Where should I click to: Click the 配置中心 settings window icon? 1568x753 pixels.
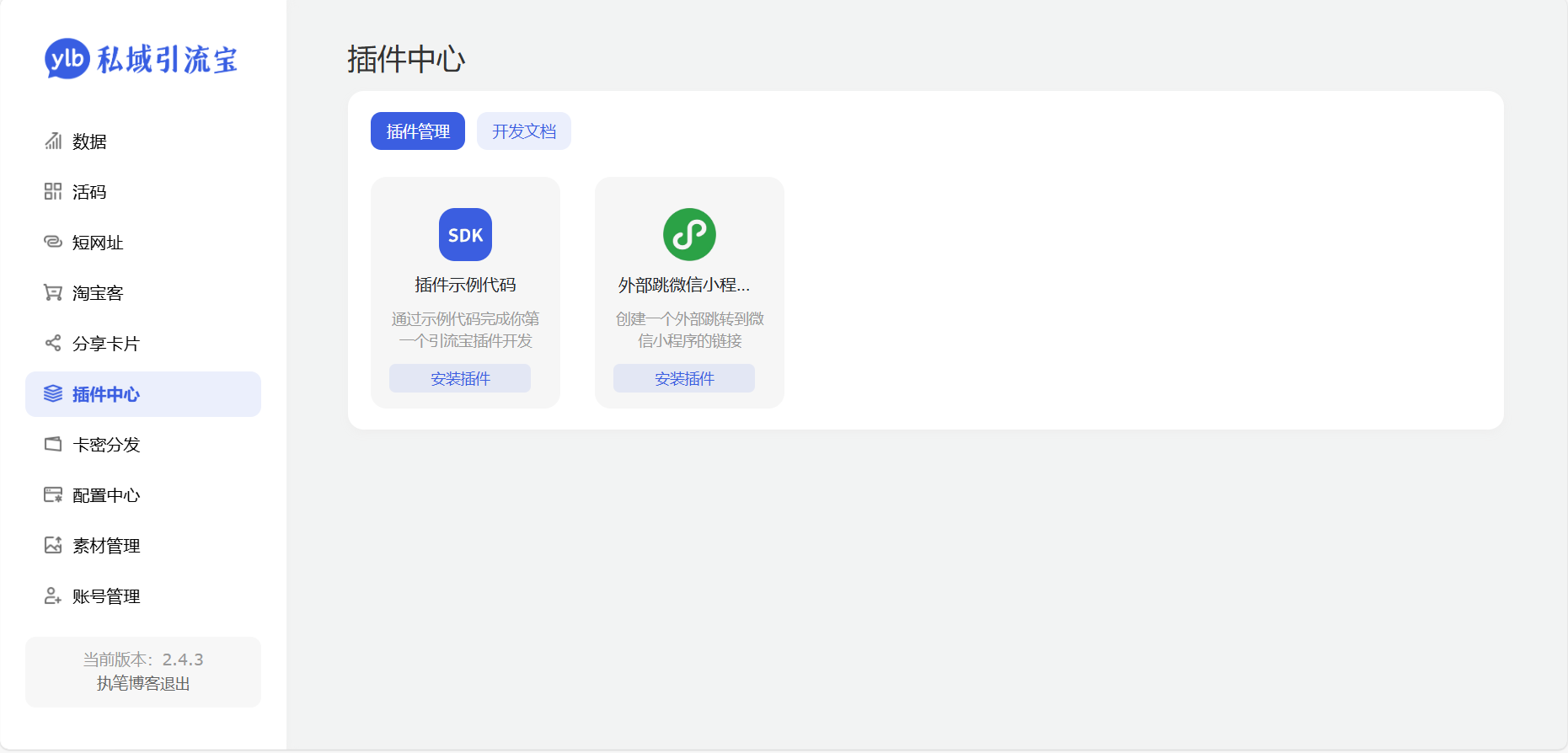53,494
